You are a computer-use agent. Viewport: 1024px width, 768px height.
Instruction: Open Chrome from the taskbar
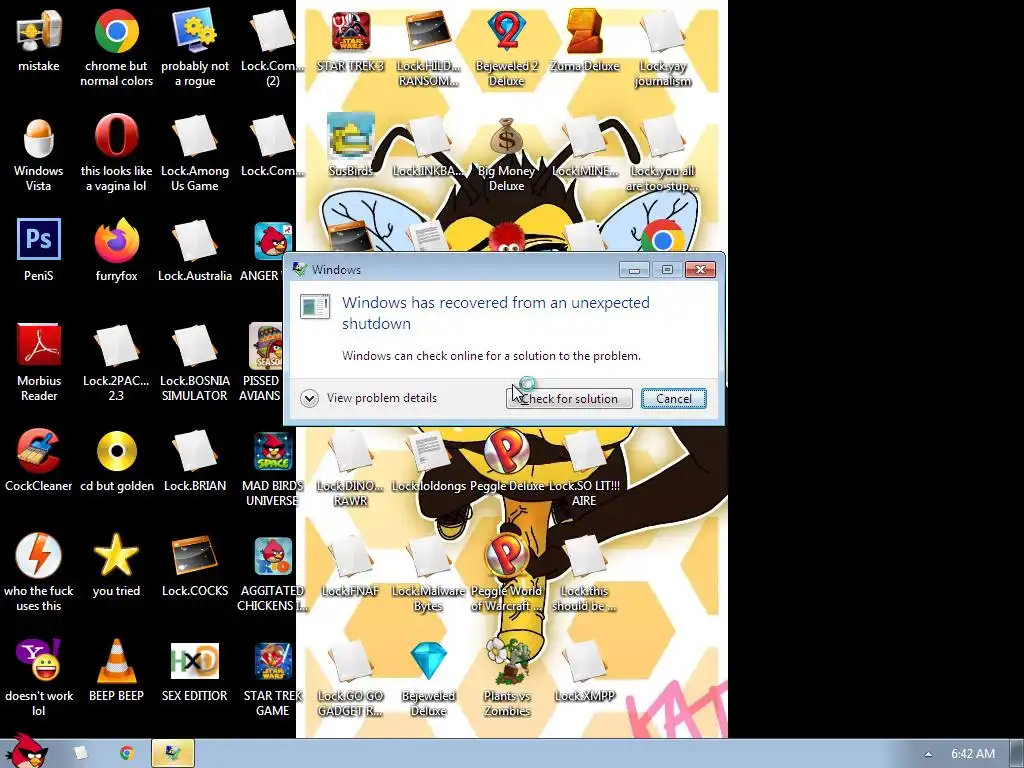127,754
